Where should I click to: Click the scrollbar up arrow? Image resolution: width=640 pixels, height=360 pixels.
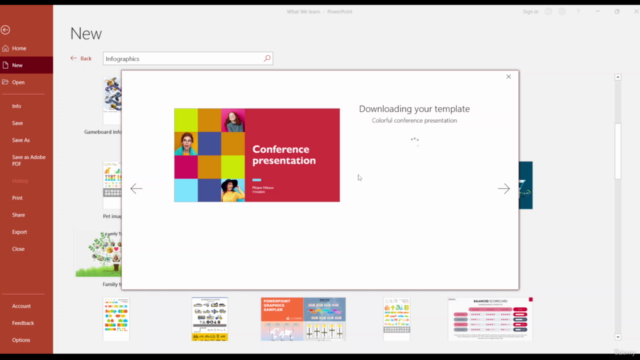(x=618, y=77)
